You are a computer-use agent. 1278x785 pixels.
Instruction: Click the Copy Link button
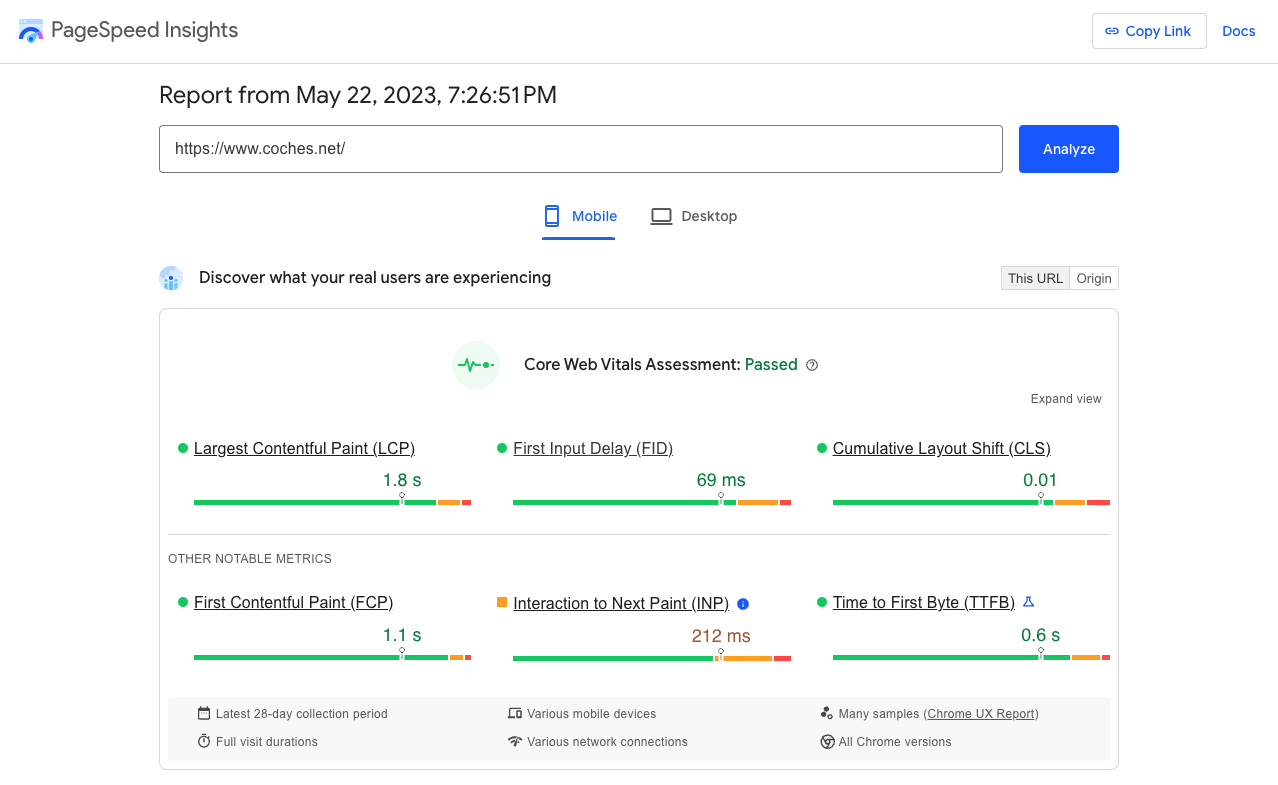[1149, 31]
